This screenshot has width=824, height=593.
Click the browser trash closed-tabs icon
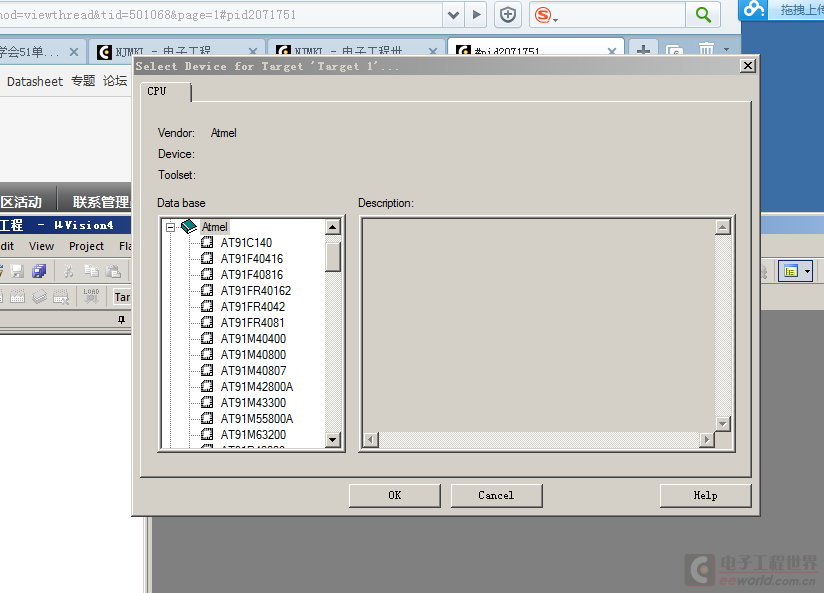coord(706,49)
